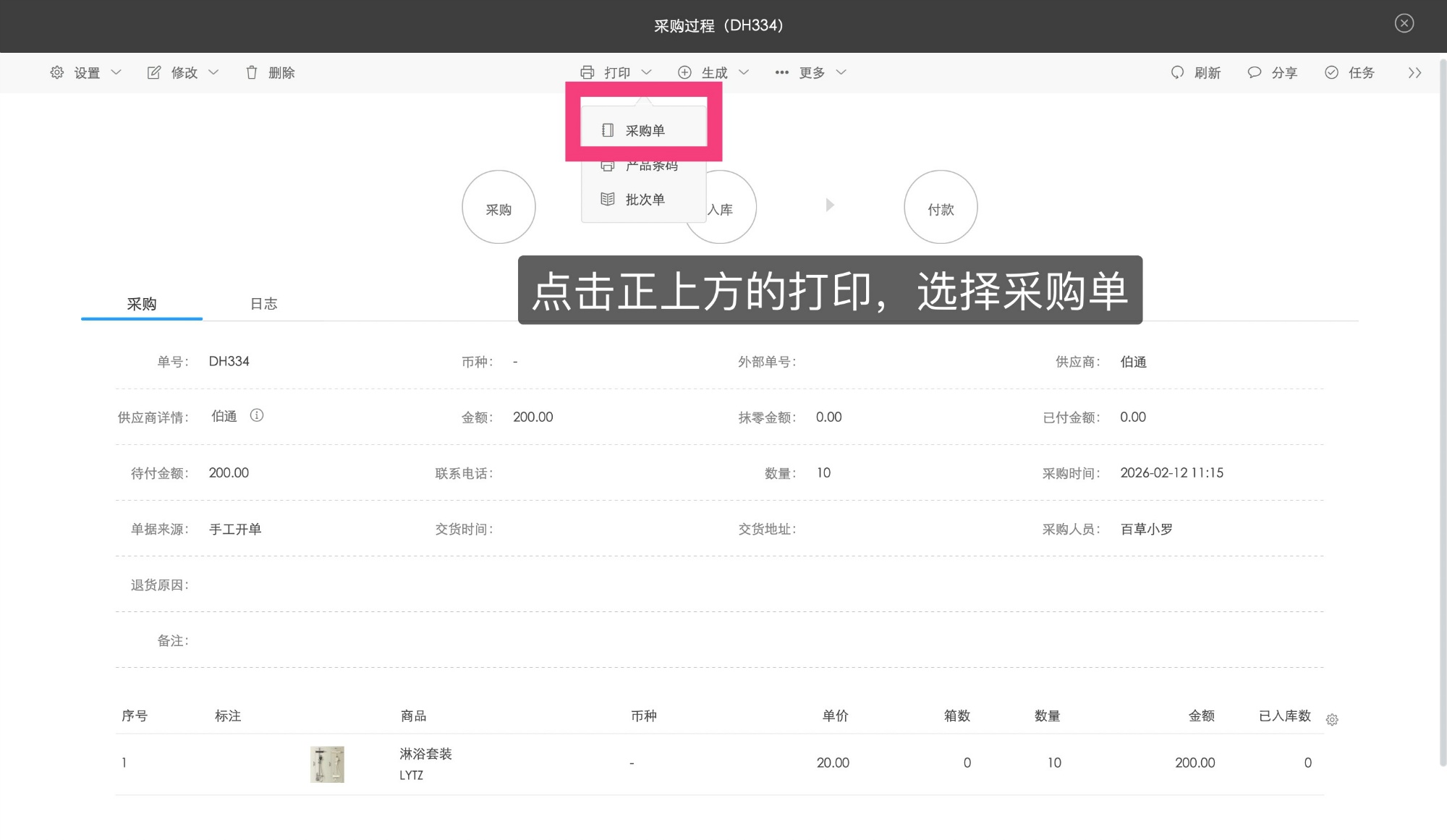Viewport: 1447px width, 840px height.
Task: Expand the 生成 dropdown chevron
Action: [x=744, y=72]
